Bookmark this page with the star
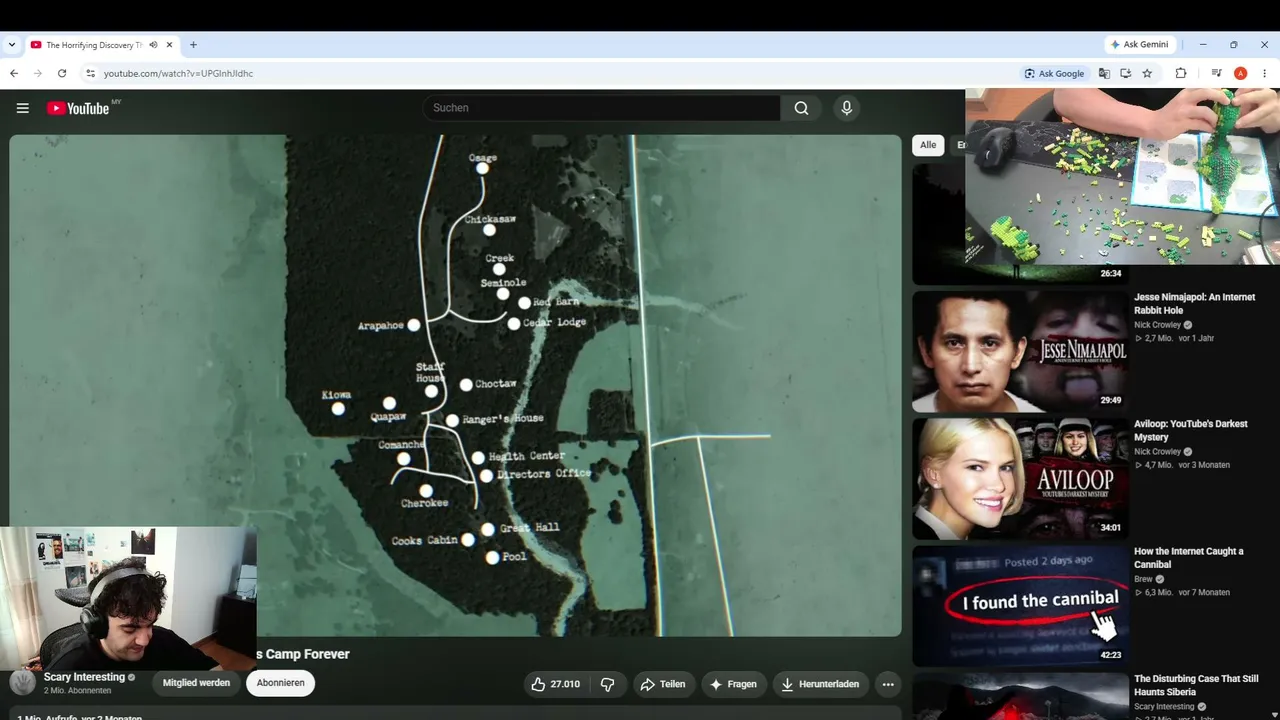Image resolution: width=1280 pixels, height=720 pixels. pos(1147,73)
